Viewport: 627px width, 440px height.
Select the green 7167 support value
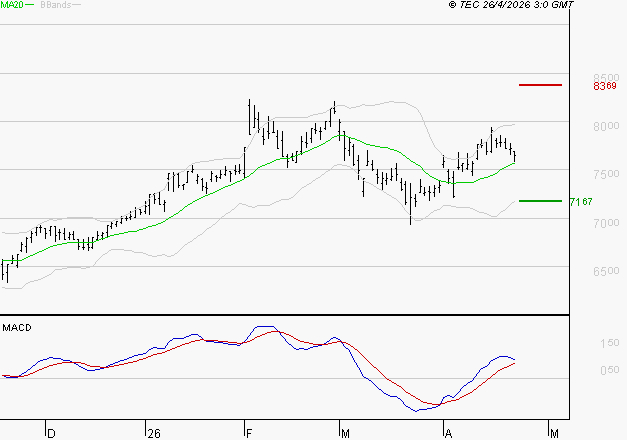point(581,202)
